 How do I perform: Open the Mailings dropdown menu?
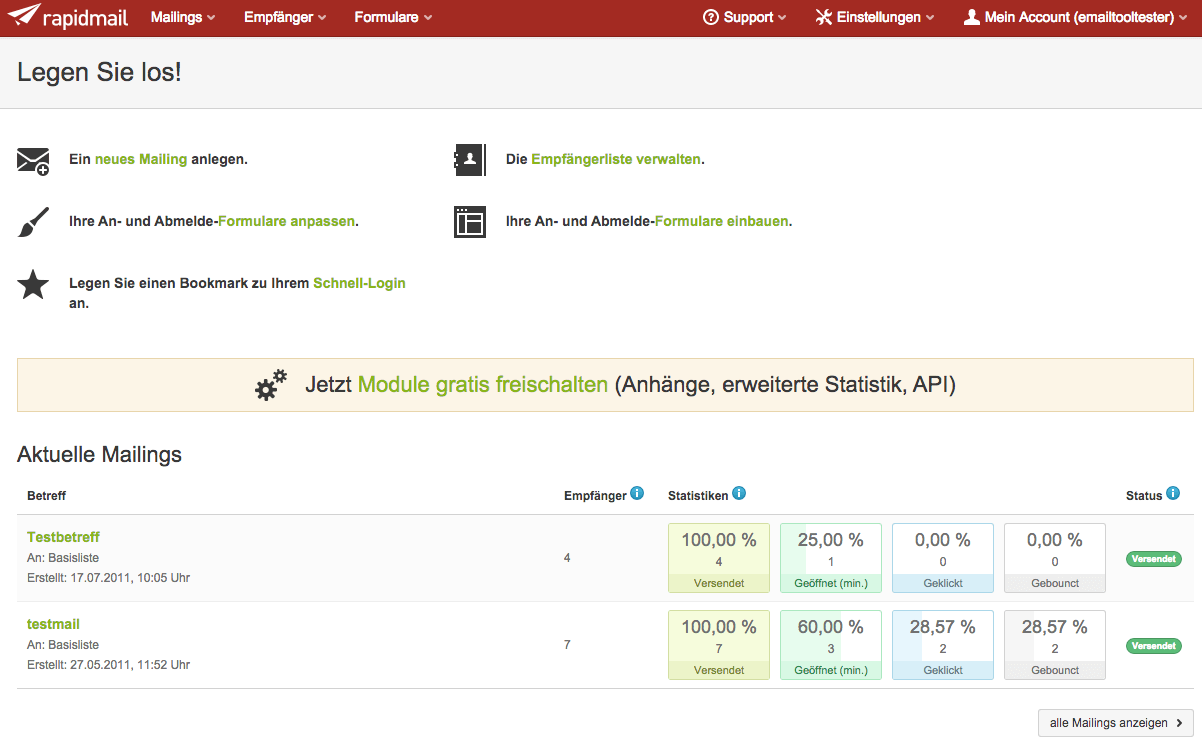click(183, 17)
